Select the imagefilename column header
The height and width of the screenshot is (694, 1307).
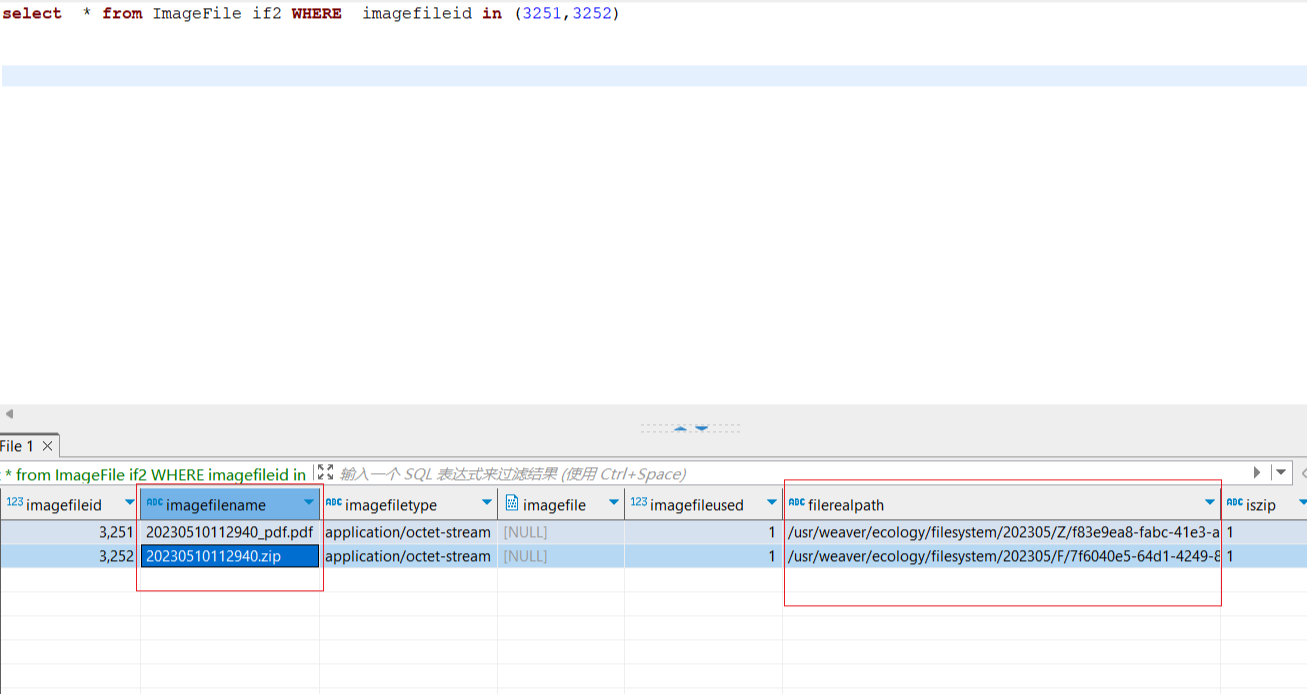pos(230,504)
